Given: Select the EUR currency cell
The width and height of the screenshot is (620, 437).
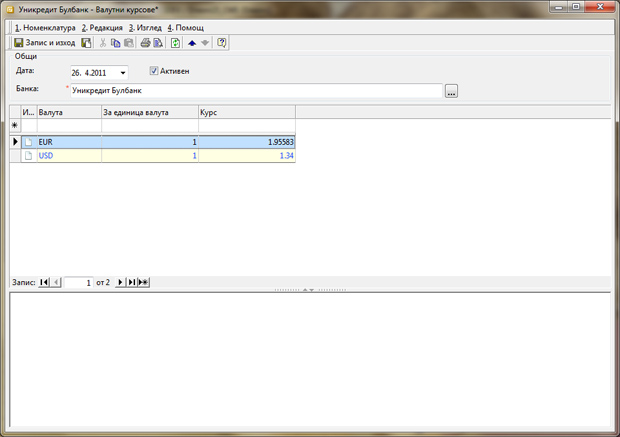Looking at the screenshot, I should 69,142.
